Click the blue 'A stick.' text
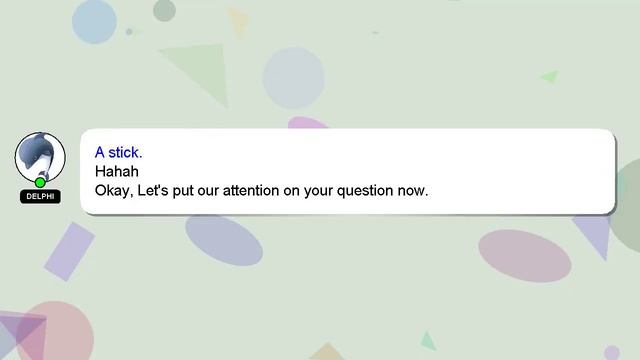 (x=118, y=152)
